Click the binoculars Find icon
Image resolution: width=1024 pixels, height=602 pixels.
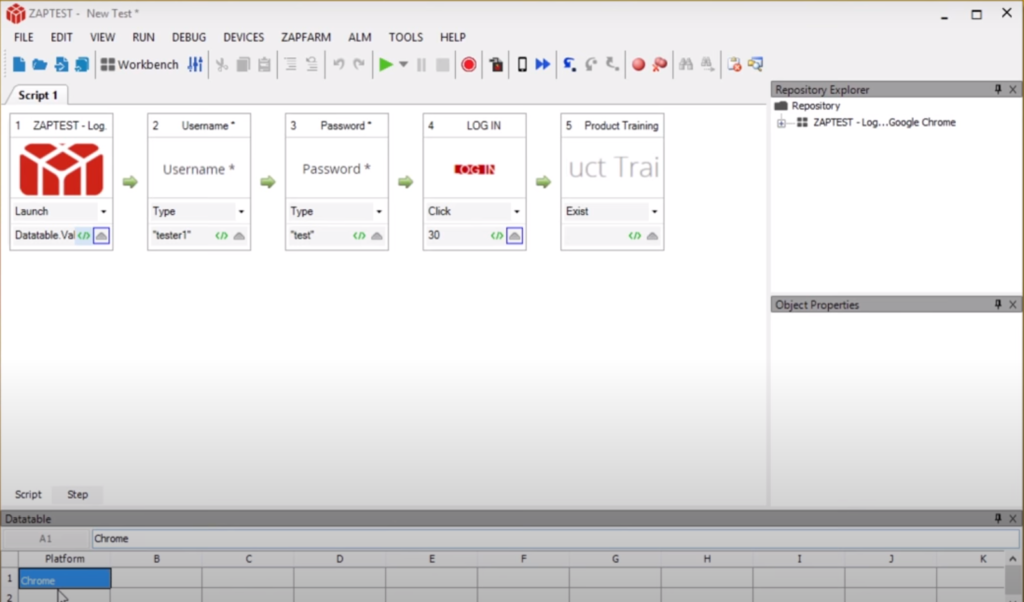coord(686,64)
